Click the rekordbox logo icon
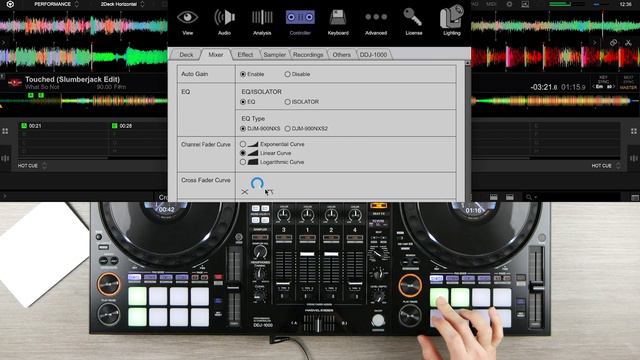Screen dimensions: 640x360 click(x=10, y=4)
